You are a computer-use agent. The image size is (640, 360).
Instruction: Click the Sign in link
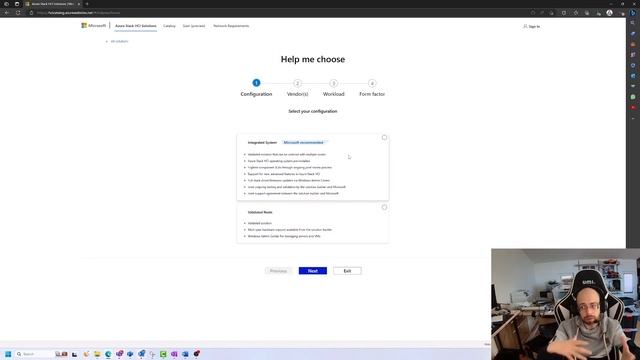(x=531, y=26)
